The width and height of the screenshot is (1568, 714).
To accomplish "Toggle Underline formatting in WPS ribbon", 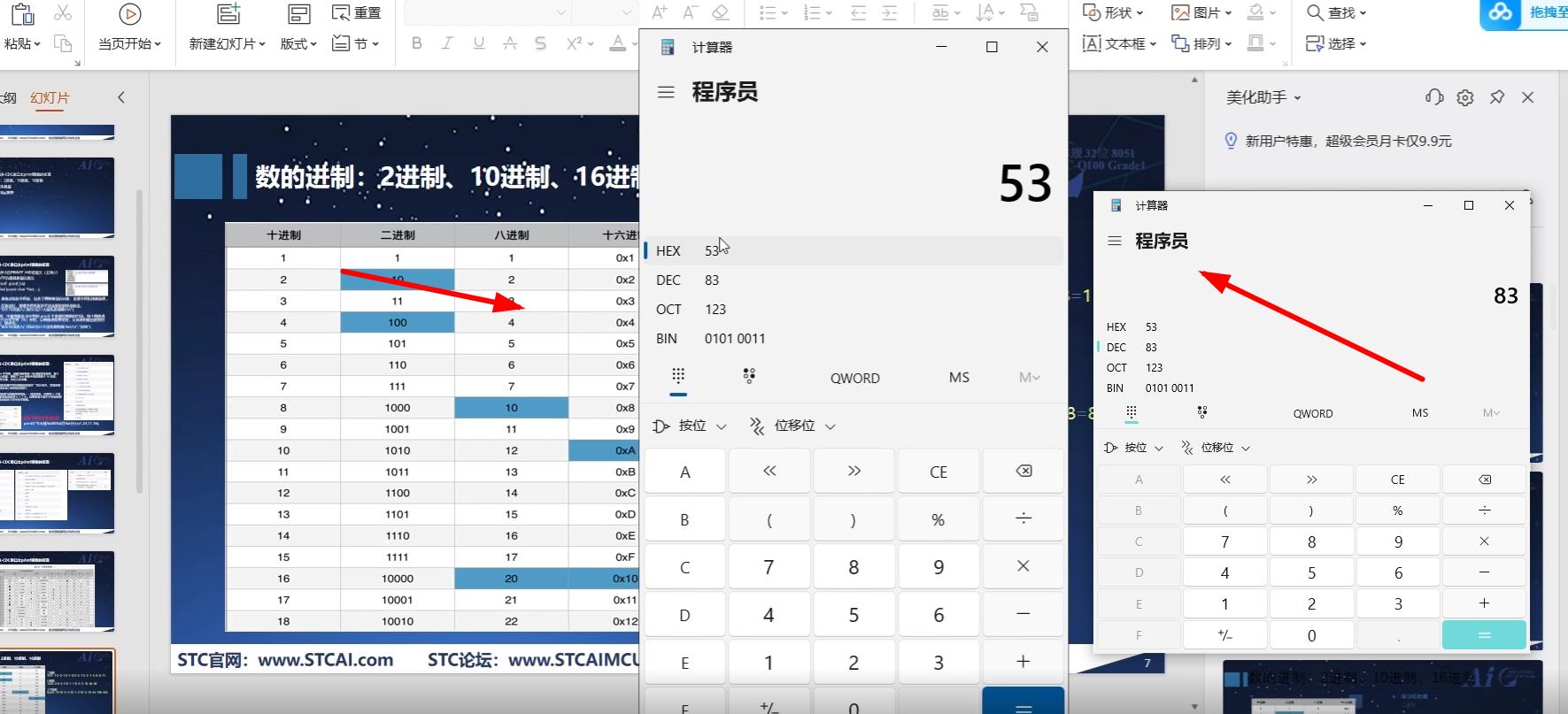I will pyautogui.click(x=479, y=43).
